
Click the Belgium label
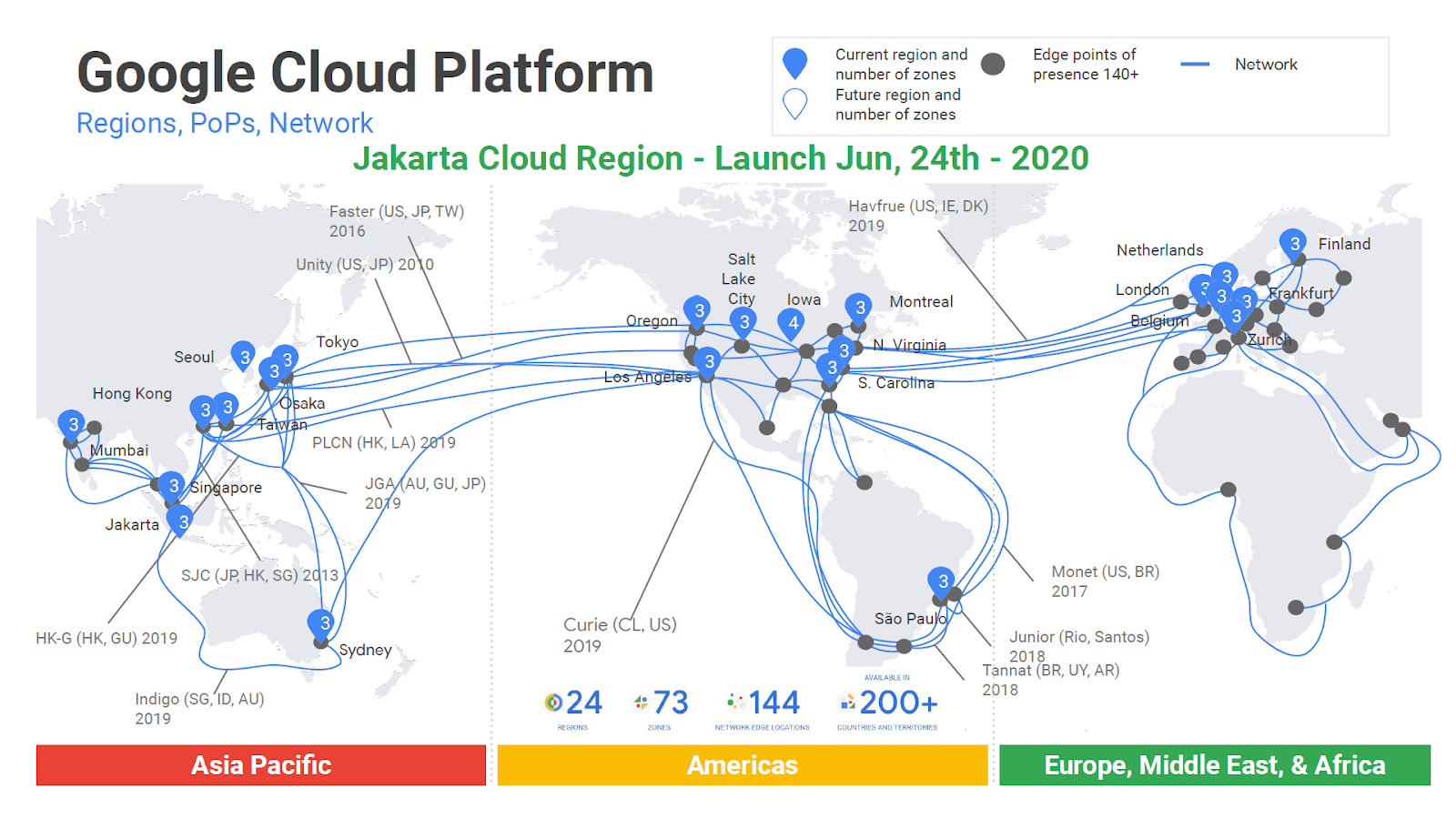pyautogui.click(x=1159, y=320)
